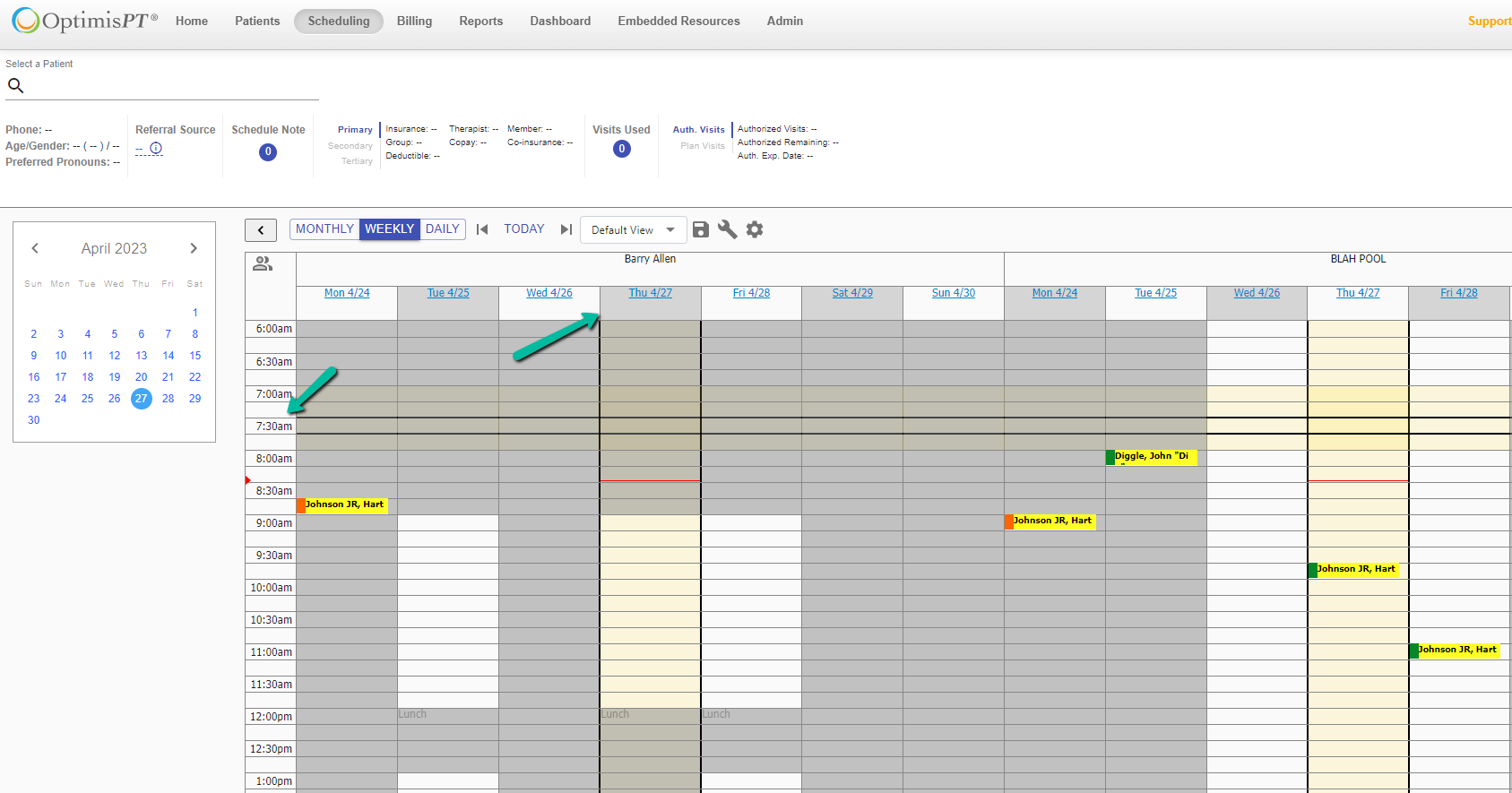Open the Home menu

(x=192, y=21)
